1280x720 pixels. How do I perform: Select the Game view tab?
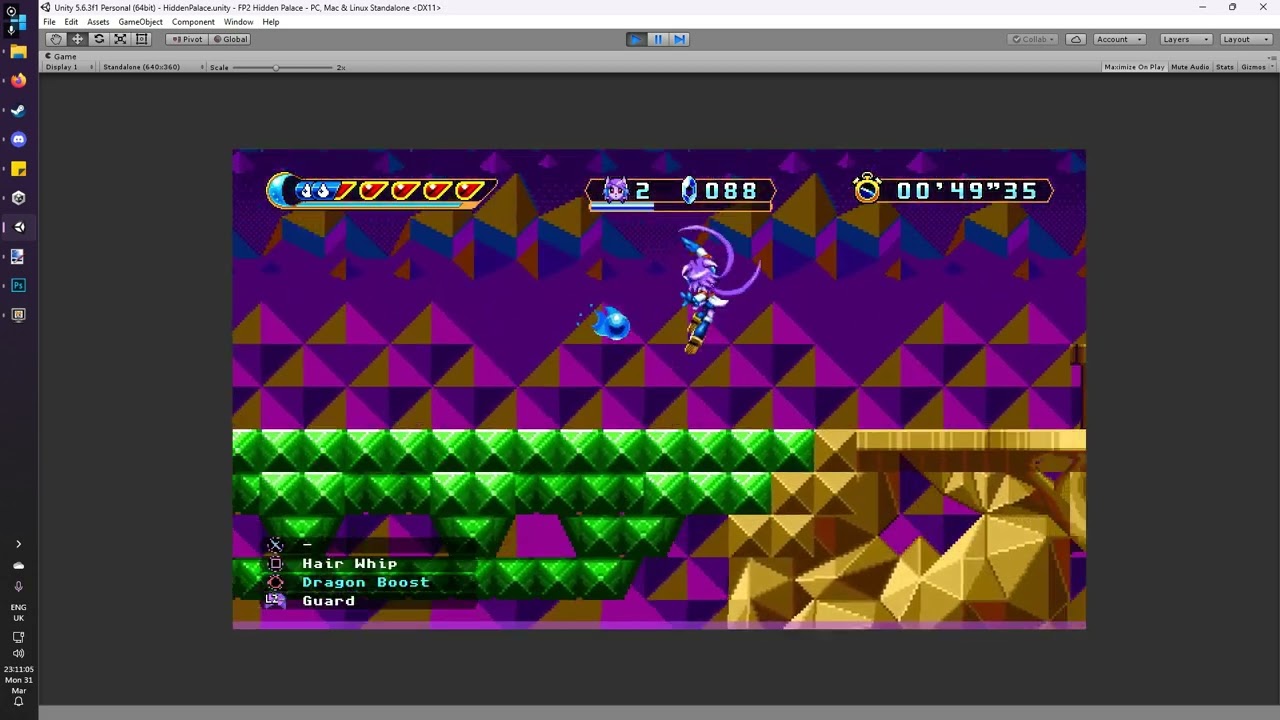coord(61,56)
